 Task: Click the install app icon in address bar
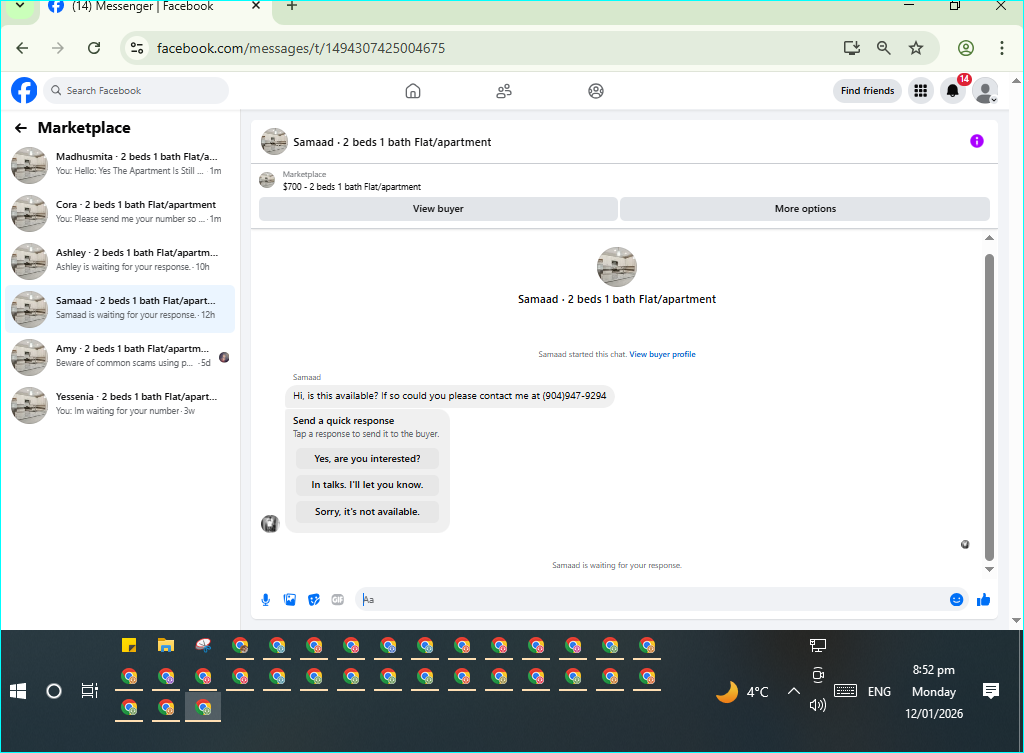coord(852,48)
